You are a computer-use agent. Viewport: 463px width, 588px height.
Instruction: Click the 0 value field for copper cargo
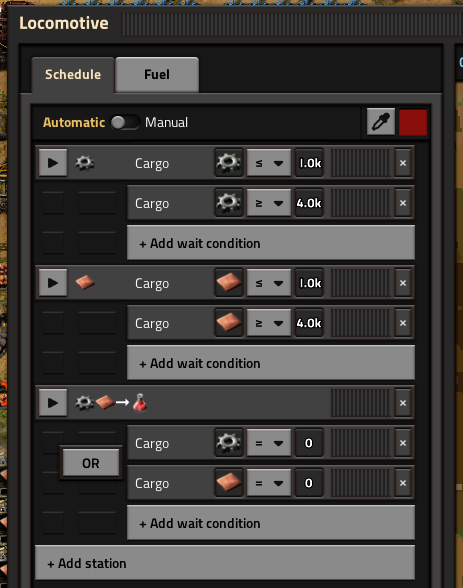click(309, 483)
